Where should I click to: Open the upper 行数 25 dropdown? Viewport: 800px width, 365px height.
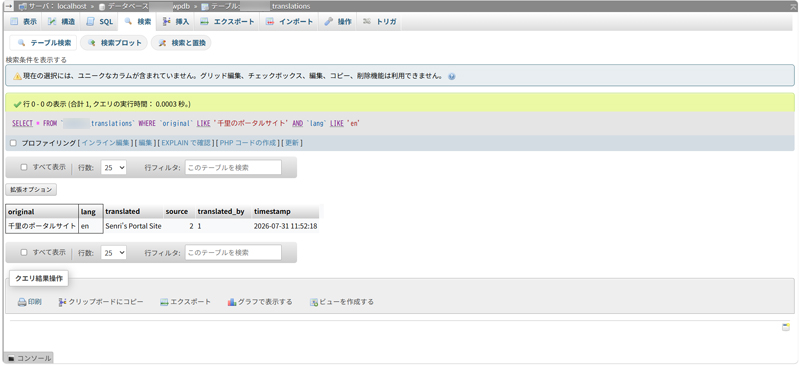pos(113,167)
